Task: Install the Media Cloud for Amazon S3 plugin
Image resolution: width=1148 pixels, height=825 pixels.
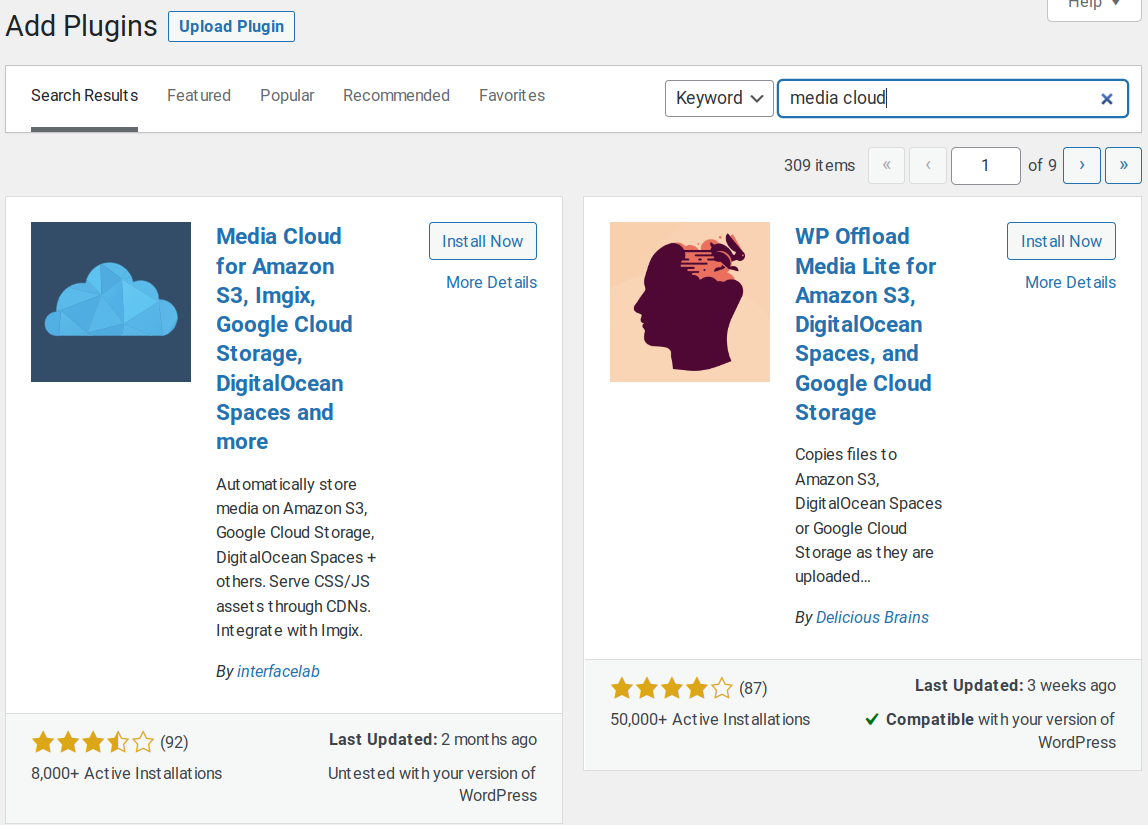Action: click(x=482, y=241)
